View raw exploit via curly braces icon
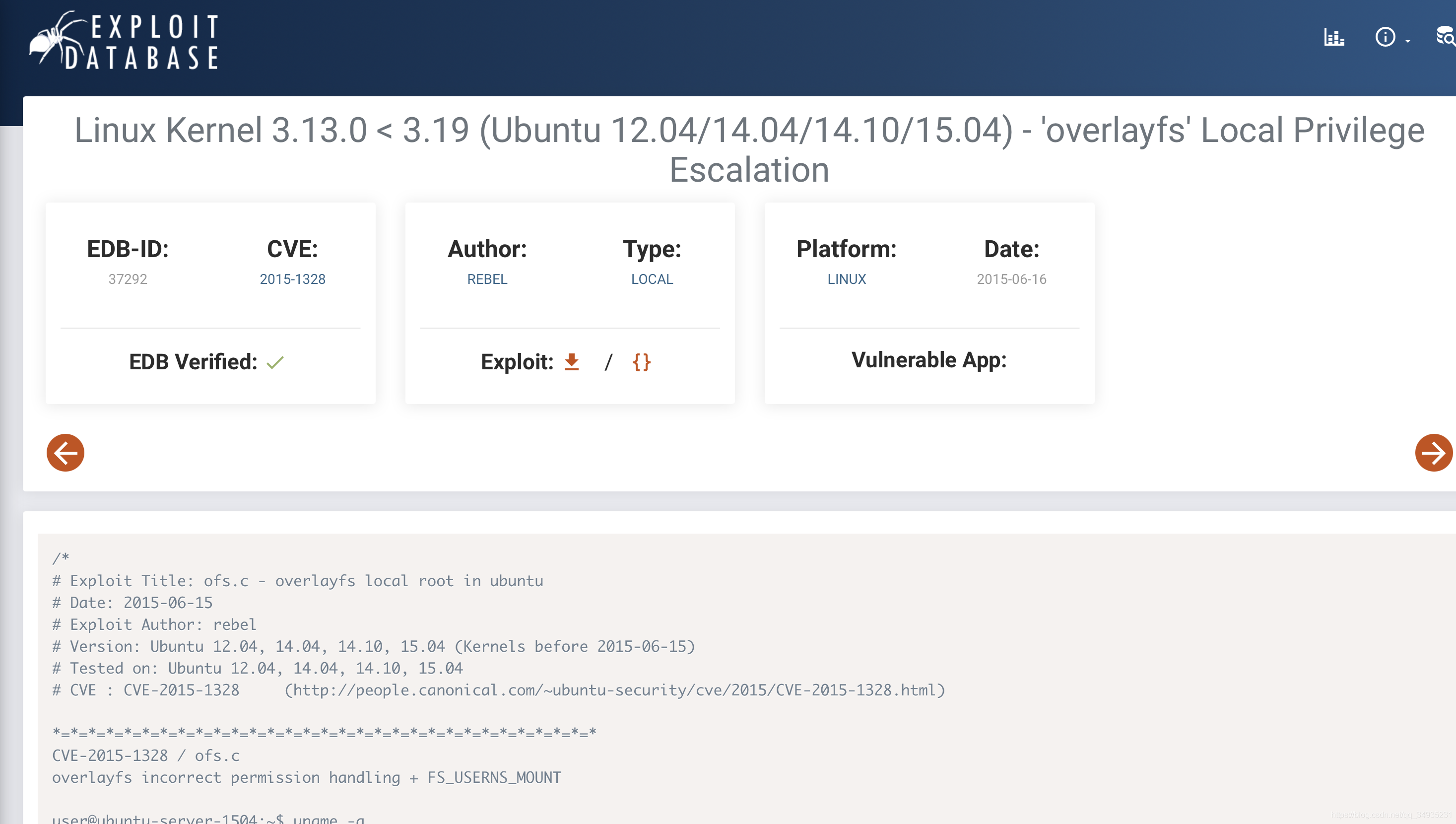This screenshot has height=824, width=1456. click(x=642, y=362)
